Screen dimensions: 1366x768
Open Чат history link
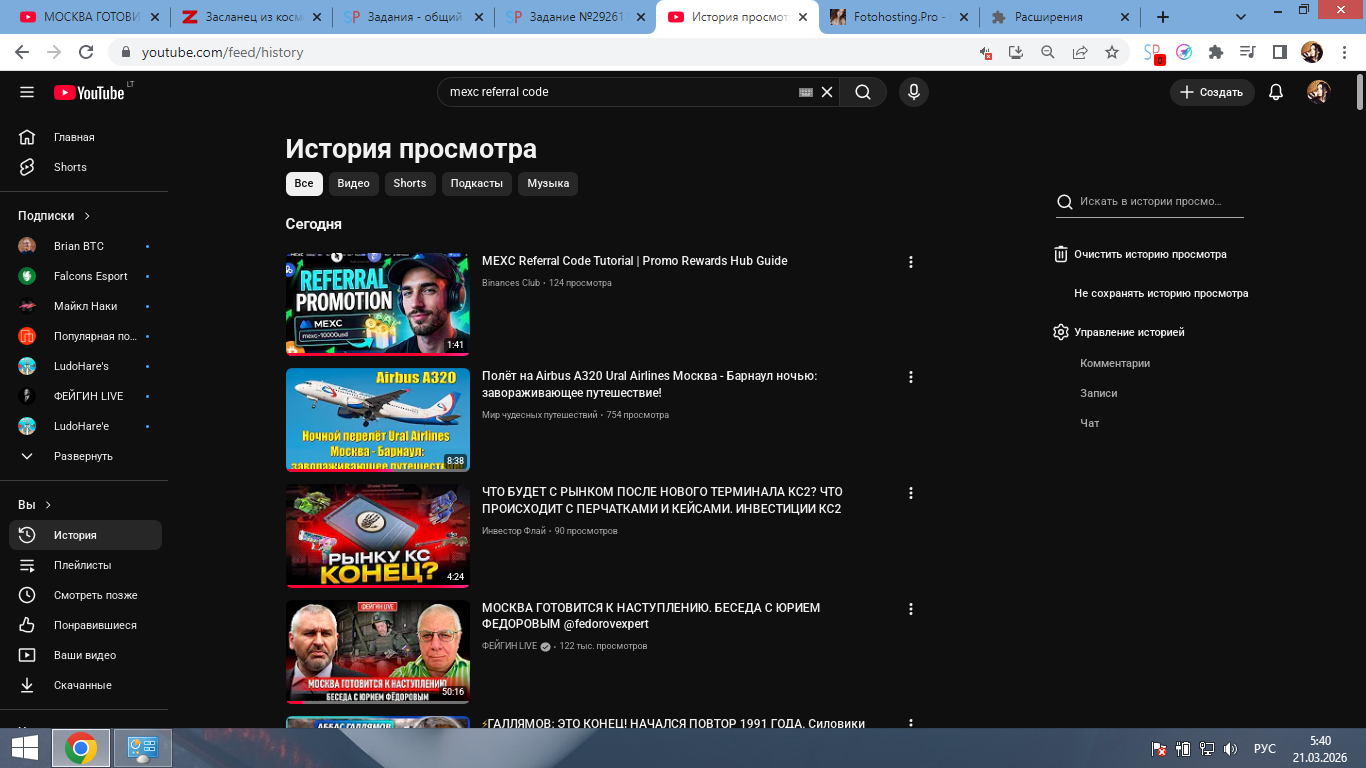tap(1090, 424)
